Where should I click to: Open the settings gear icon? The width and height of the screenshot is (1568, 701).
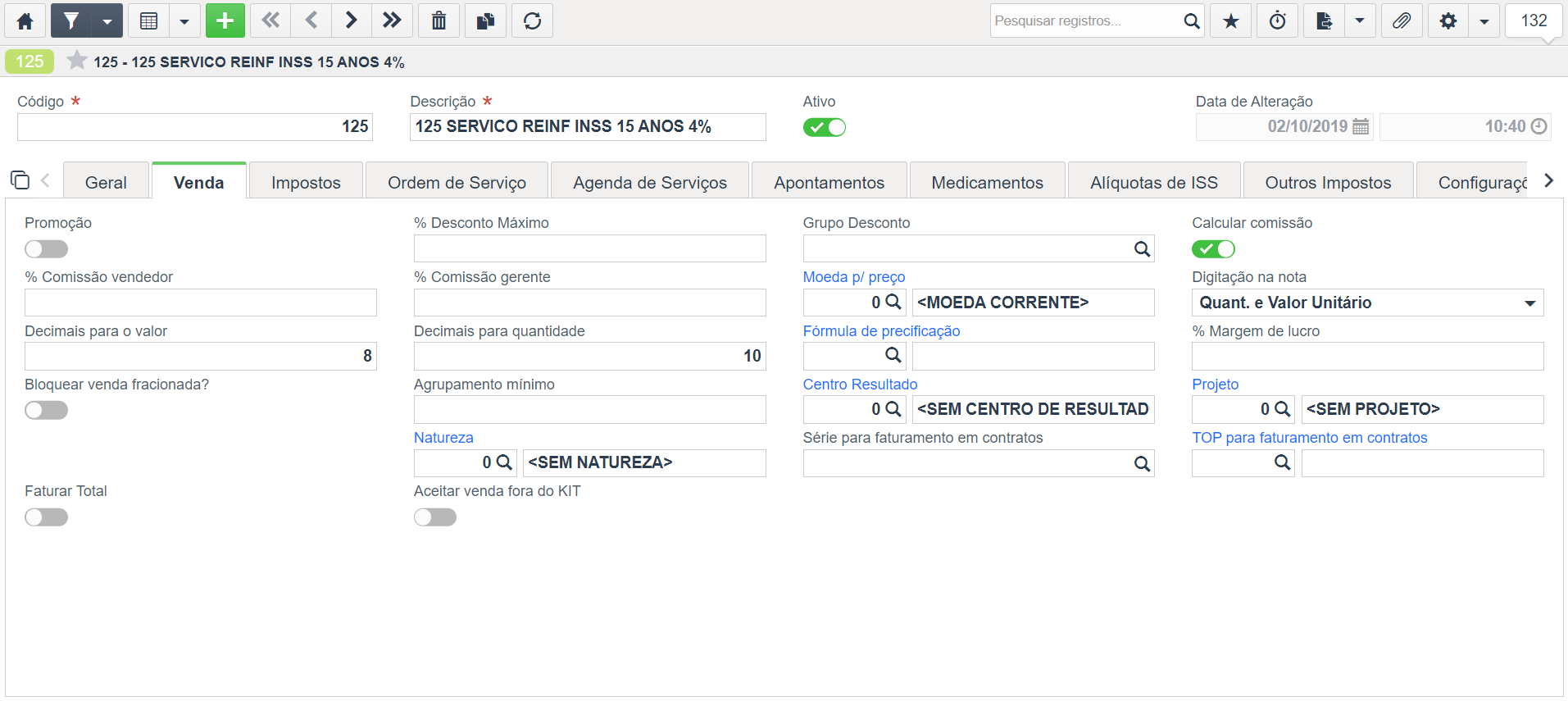[x=1448, y=20]
